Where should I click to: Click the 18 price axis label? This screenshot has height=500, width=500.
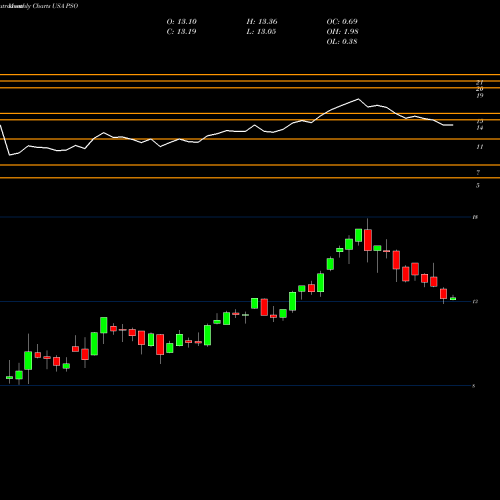475,217
